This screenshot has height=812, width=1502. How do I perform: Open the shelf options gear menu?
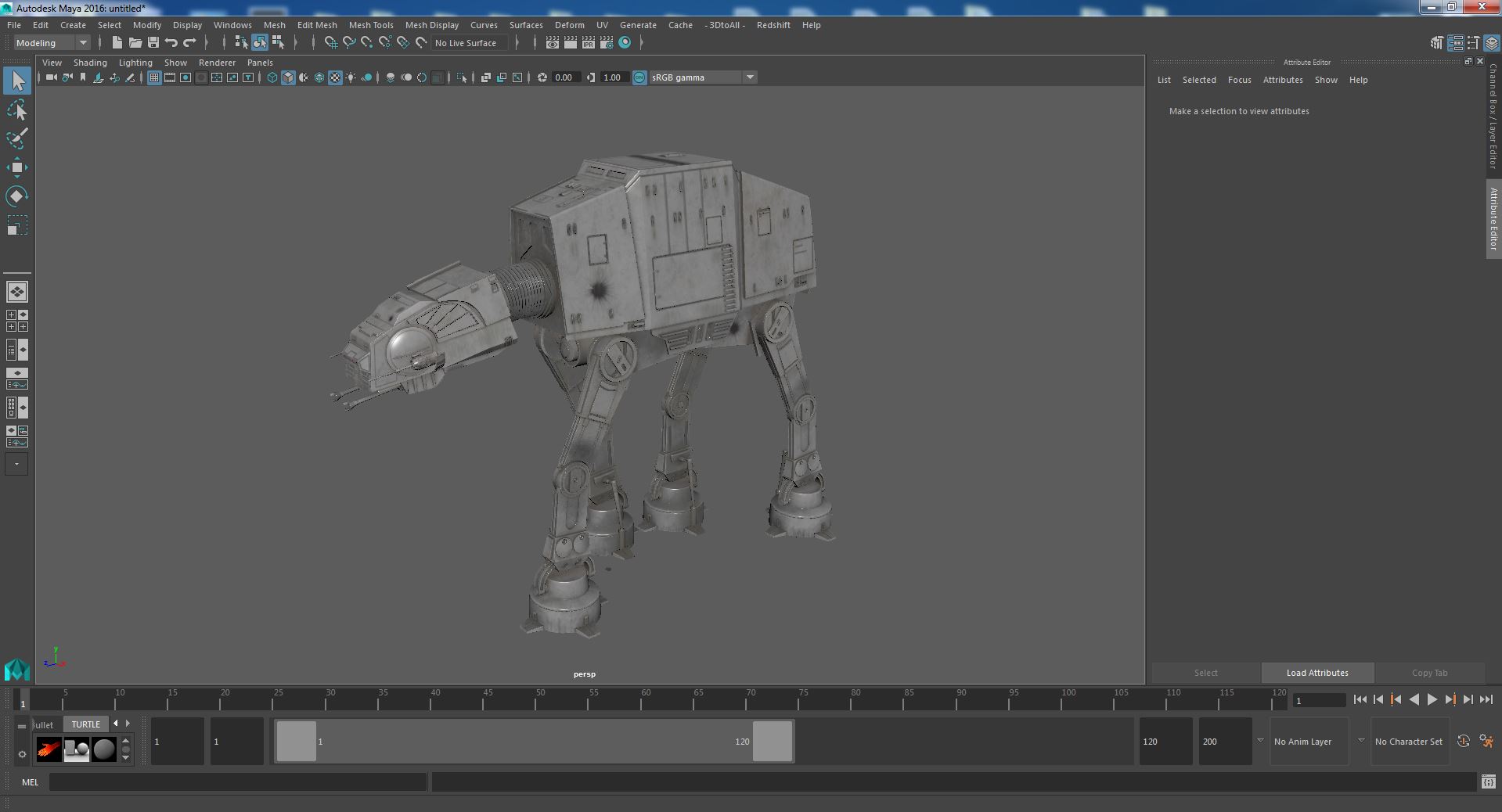tap(22, 754)
